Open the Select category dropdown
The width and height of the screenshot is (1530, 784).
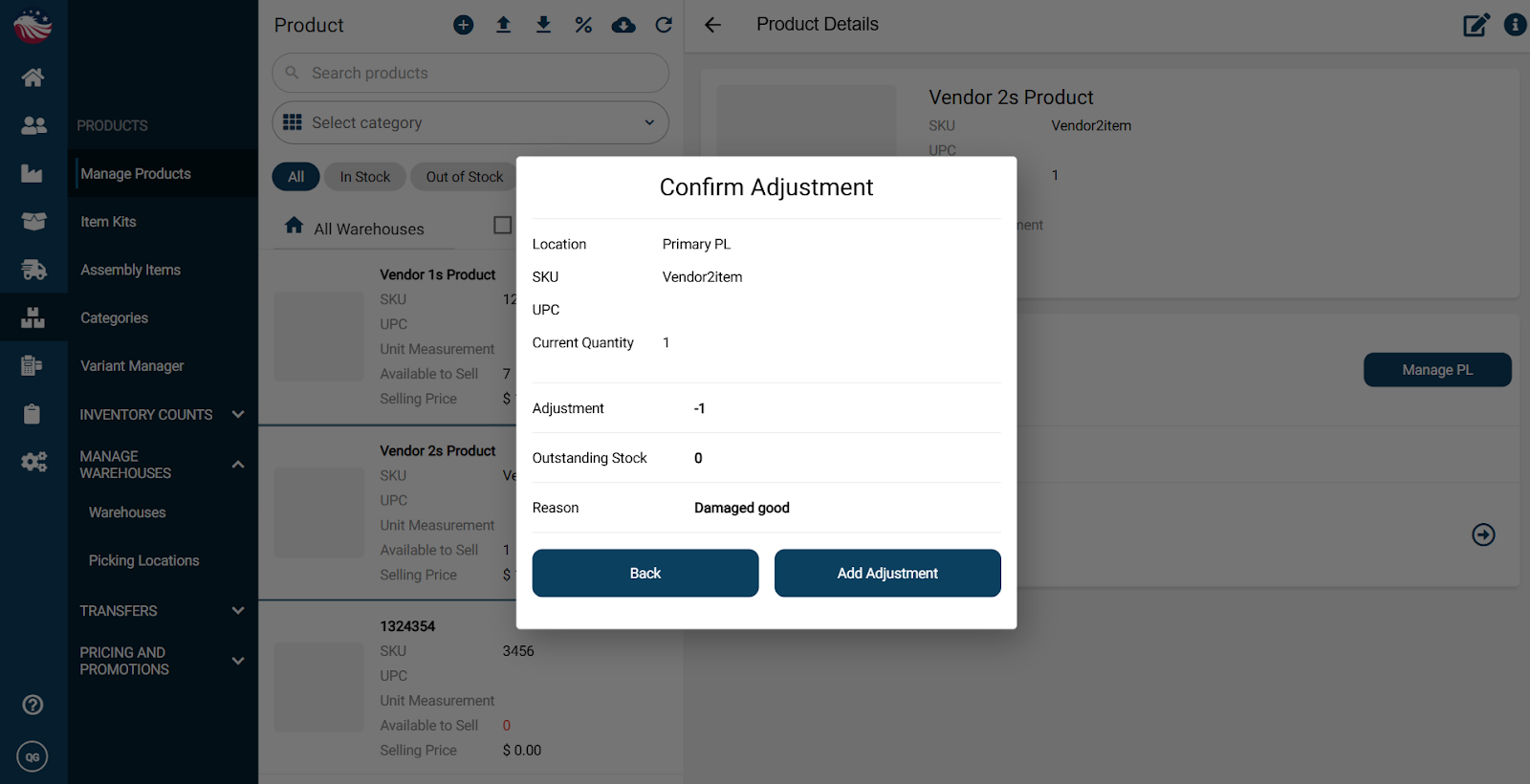point(470,122)
